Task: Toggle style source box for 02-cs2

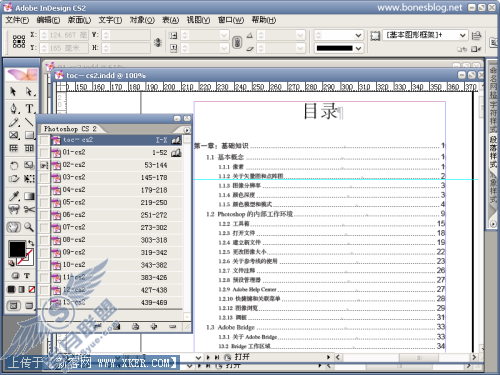Action: pyautogui.click(x=44, y=165)
